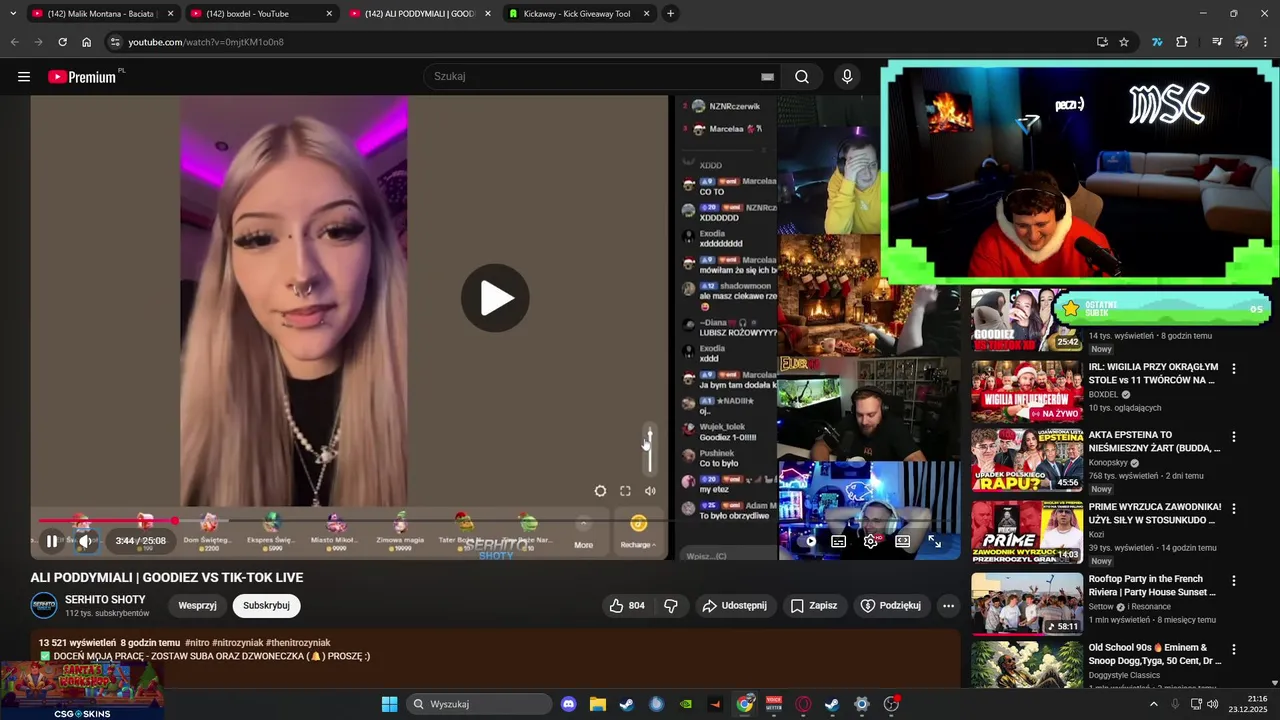Open SERHITO SHOTY channel name link
The height and width of the screenshot is (720, 1280).
pyautogui.click(x=105, y=600)
